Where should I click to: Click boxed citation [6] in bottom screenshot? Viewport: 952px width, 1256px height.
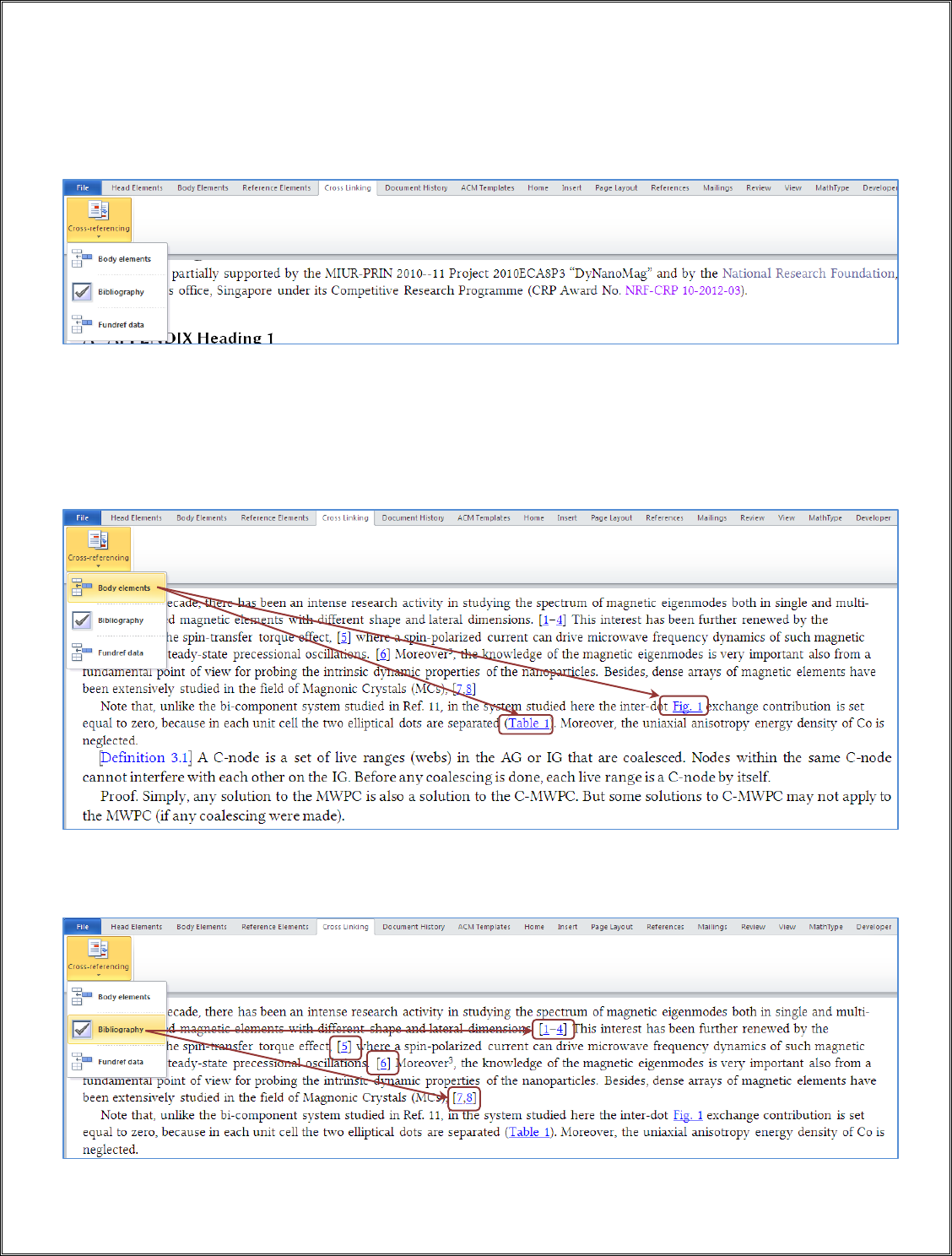point(383,1064)
